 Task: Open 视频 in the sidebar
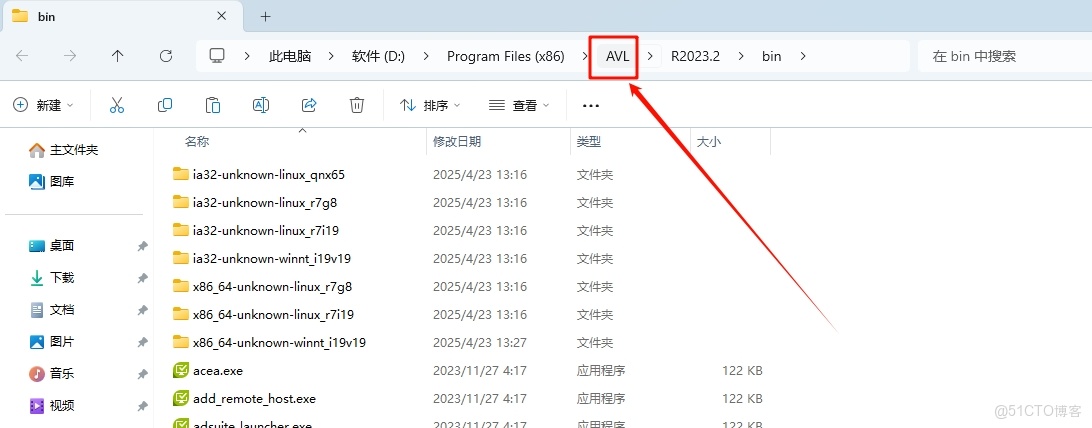52,406
